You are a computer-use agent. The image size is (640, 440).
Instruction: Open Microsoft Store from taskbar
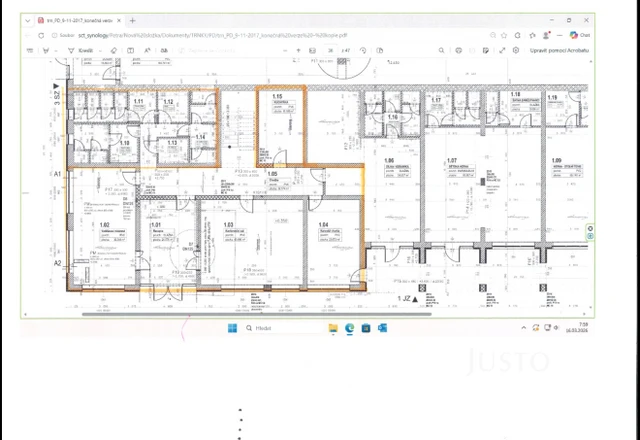tap(366, 328)
